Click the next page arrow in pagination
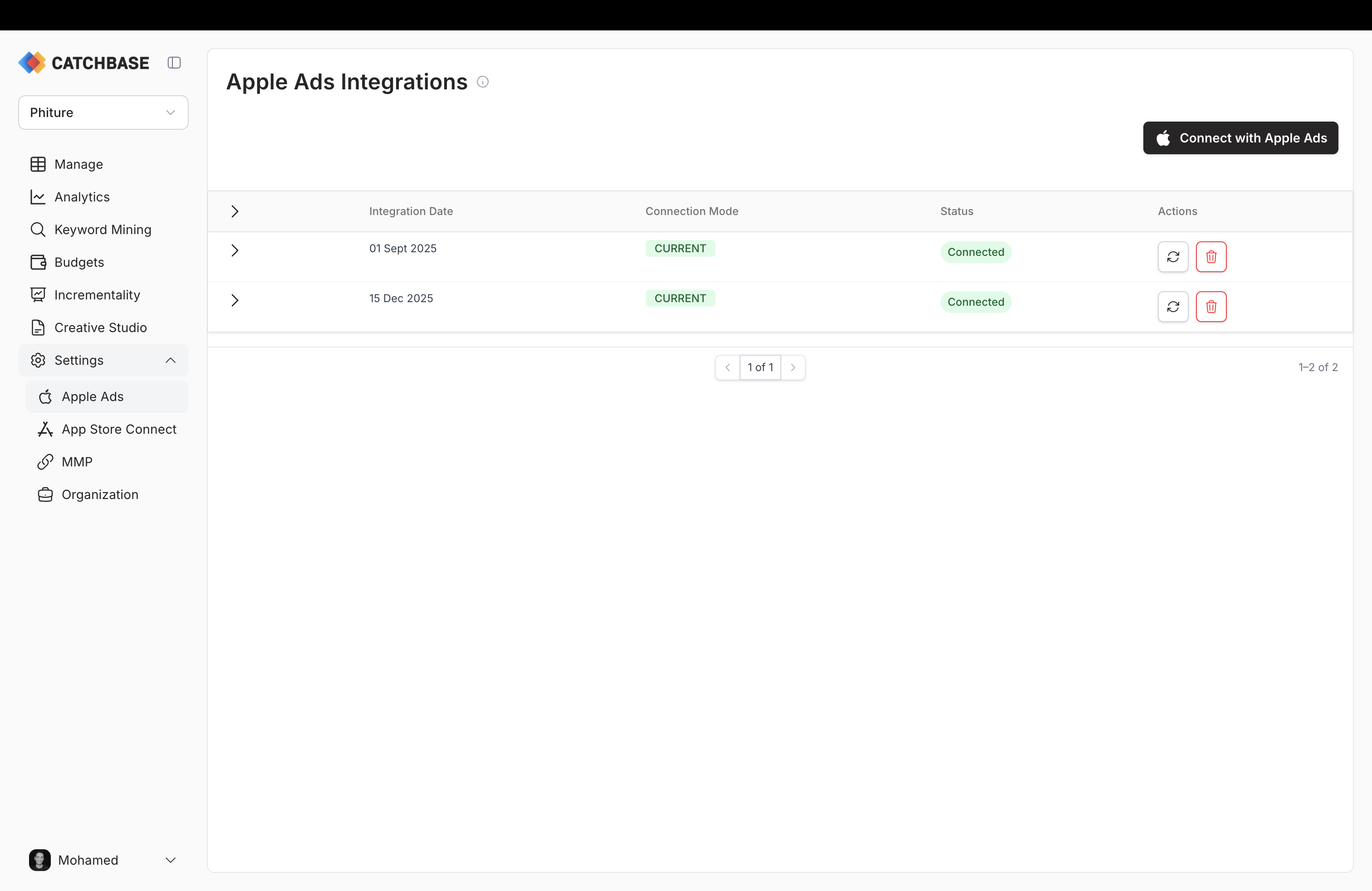1372x891 pixels. 793,367
